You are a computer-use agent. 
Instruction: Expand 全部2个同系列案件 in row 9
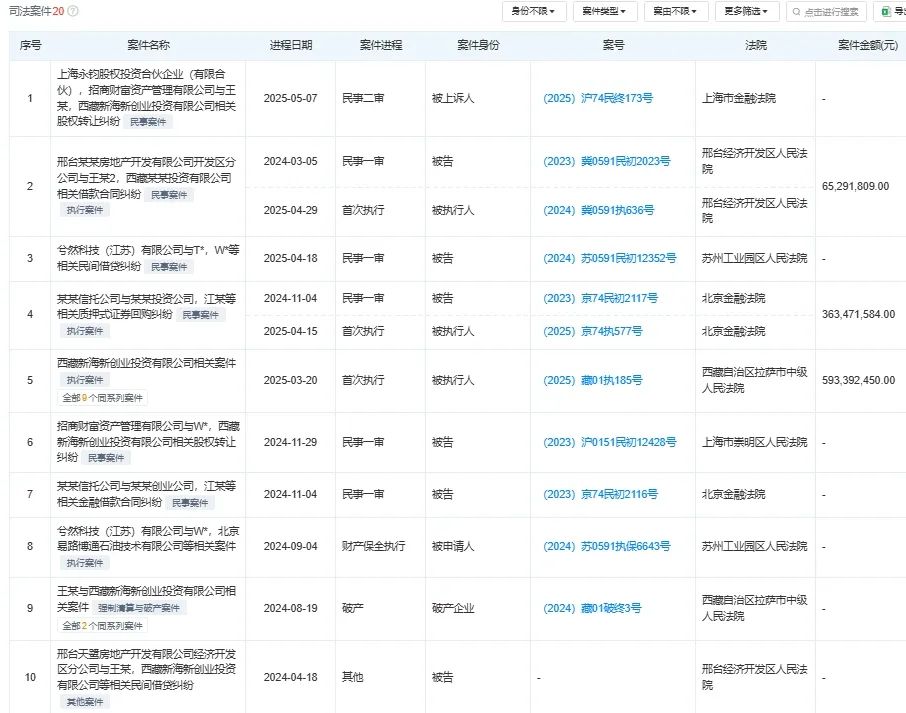pos(103,626)
